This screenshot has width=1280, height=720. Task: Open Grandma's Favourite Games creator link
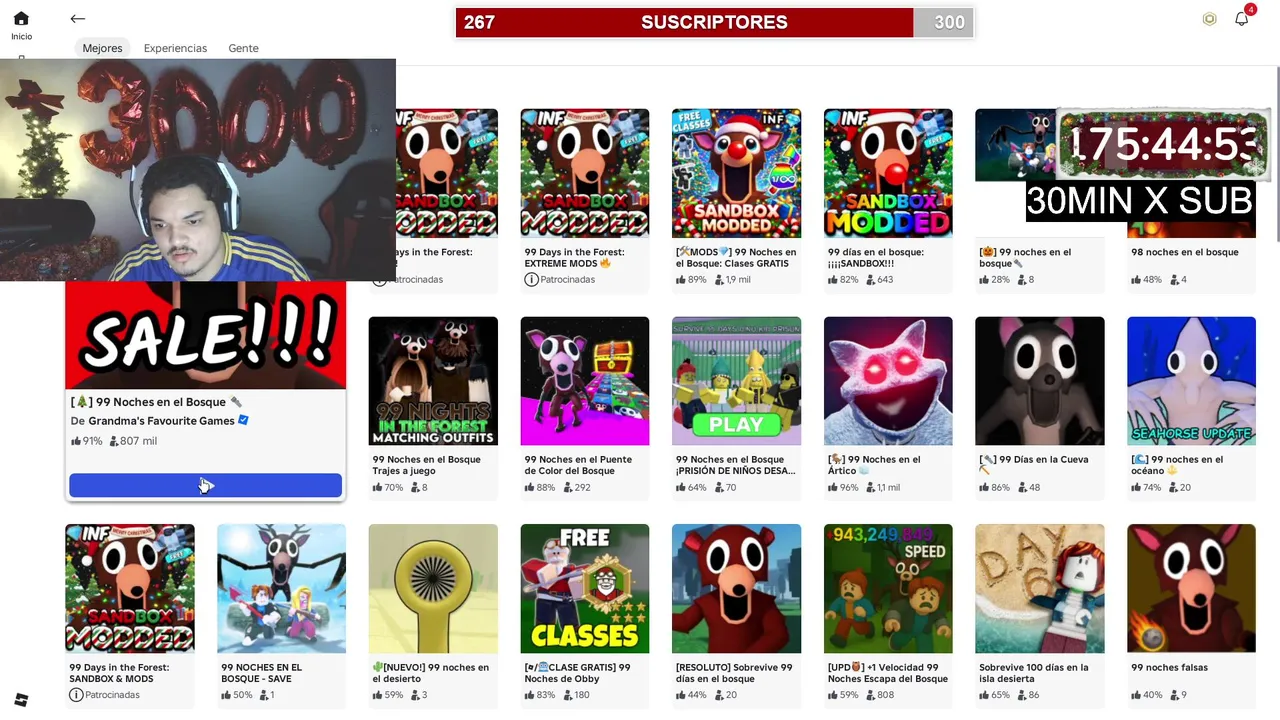161,421
